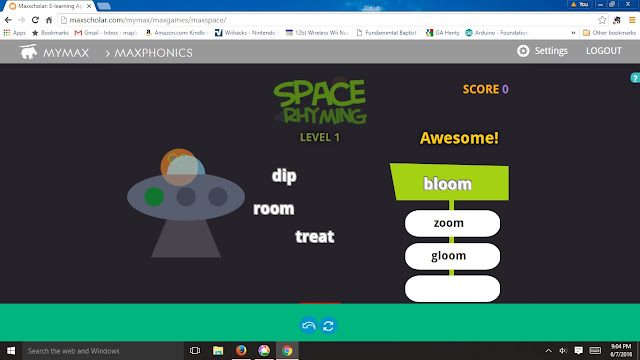Open the Other bookmarks folder
Image resolution: width=640 pixels, height=360 pixels.
click(609, 33)
